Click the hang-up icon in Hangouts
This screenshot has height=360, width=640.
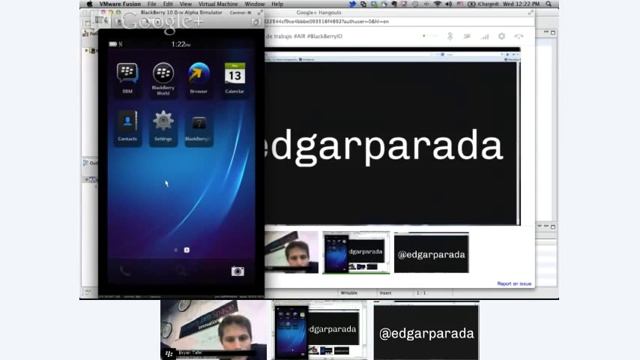click(x=519, y=36)
